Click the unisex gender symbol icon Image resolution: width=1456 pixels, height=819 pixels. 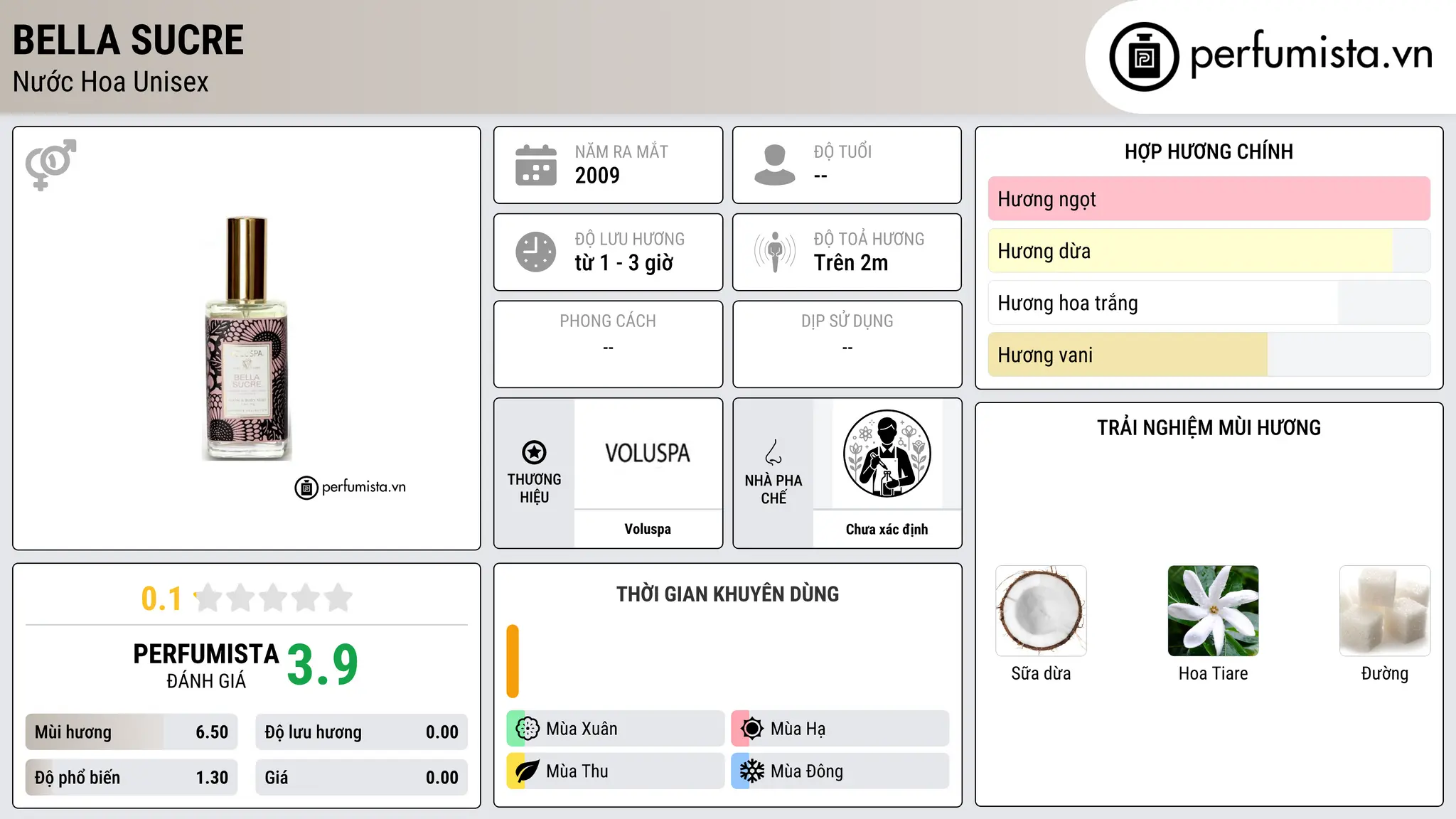[x=50, y=165]
